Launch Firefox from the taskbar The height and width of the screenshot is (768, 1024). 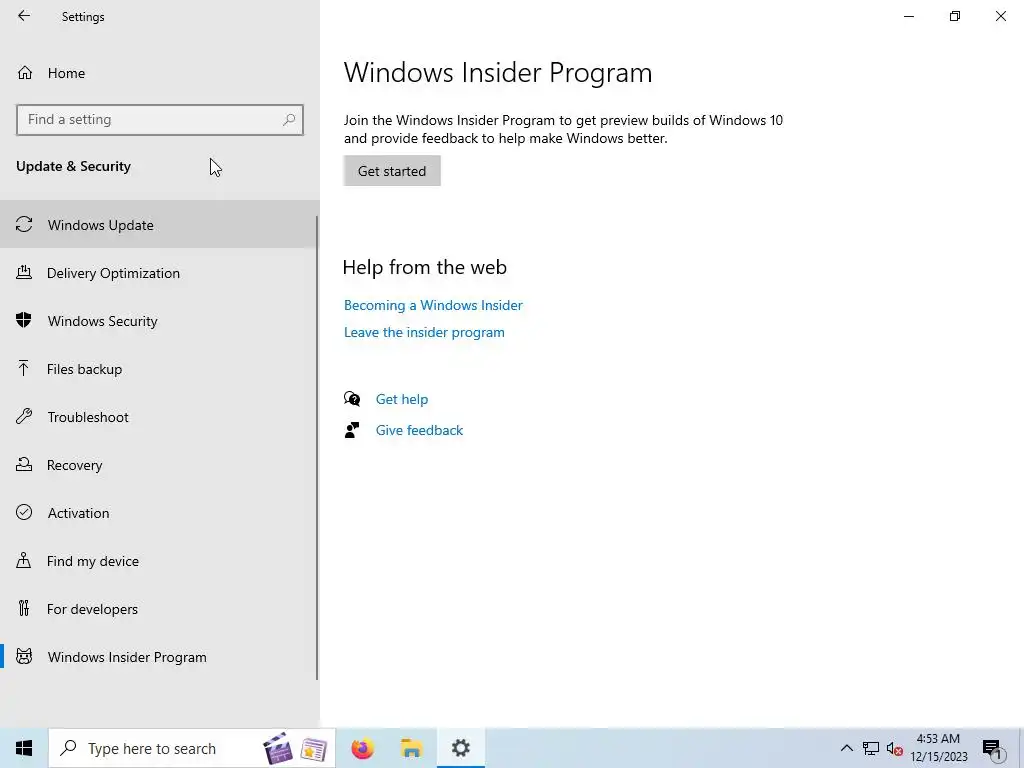point(362,748)
